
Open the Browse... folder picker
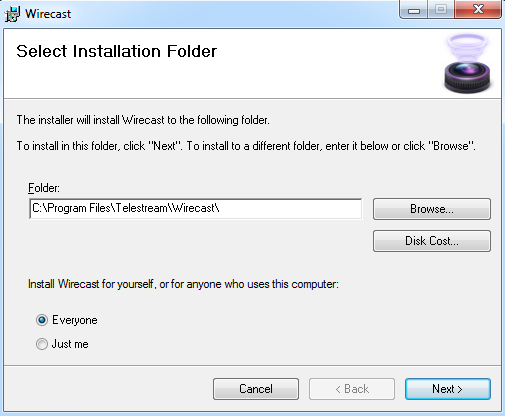(432, 209)
